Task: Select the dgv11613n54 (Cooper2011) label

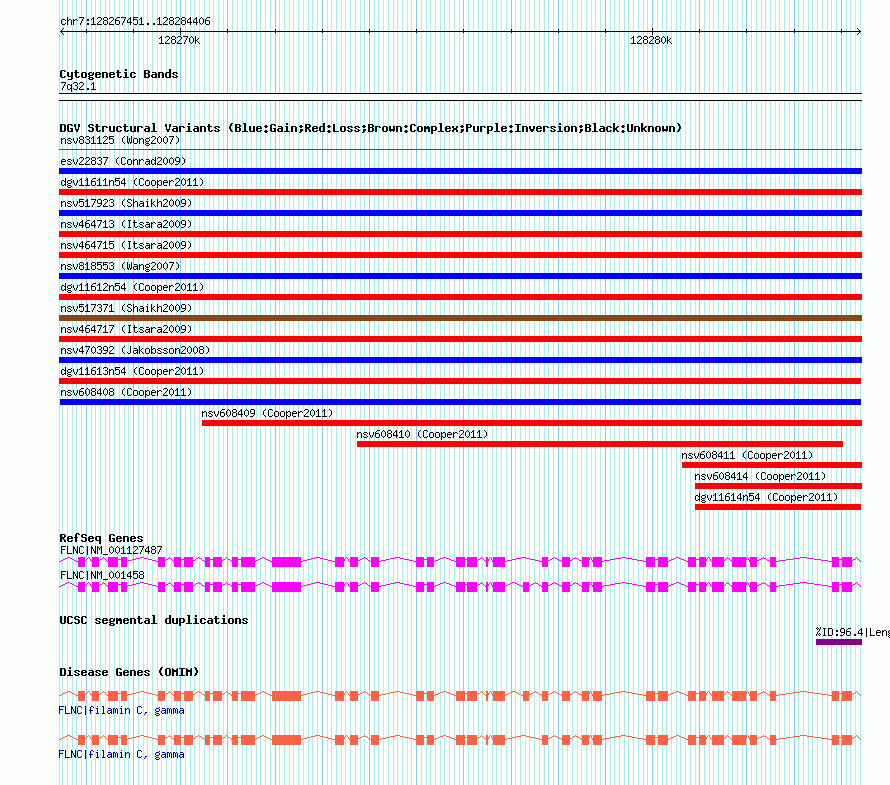Action: point(132,371)
